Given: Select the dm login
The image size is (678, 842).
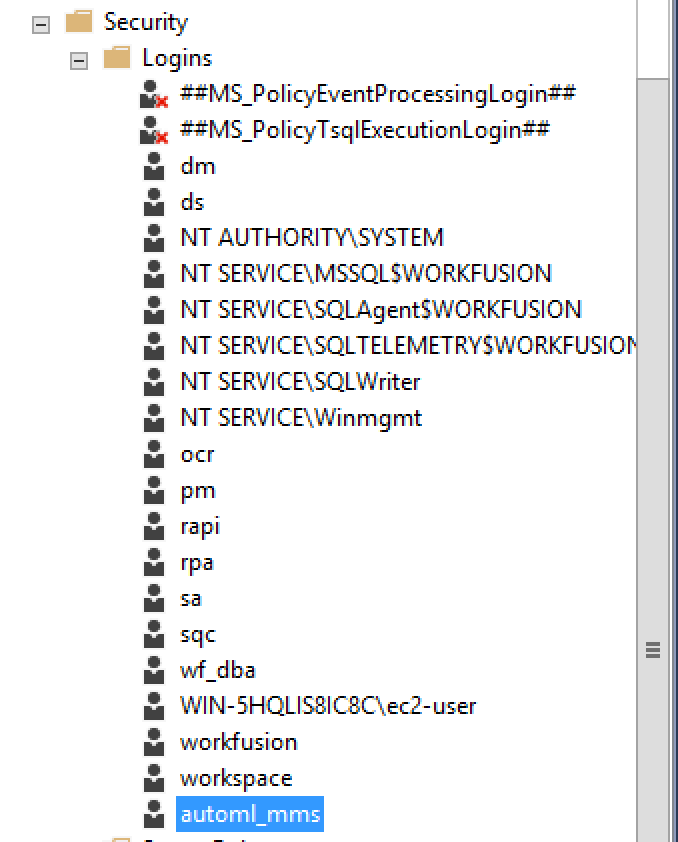Looking at the screenshot, I should (198, 166).
